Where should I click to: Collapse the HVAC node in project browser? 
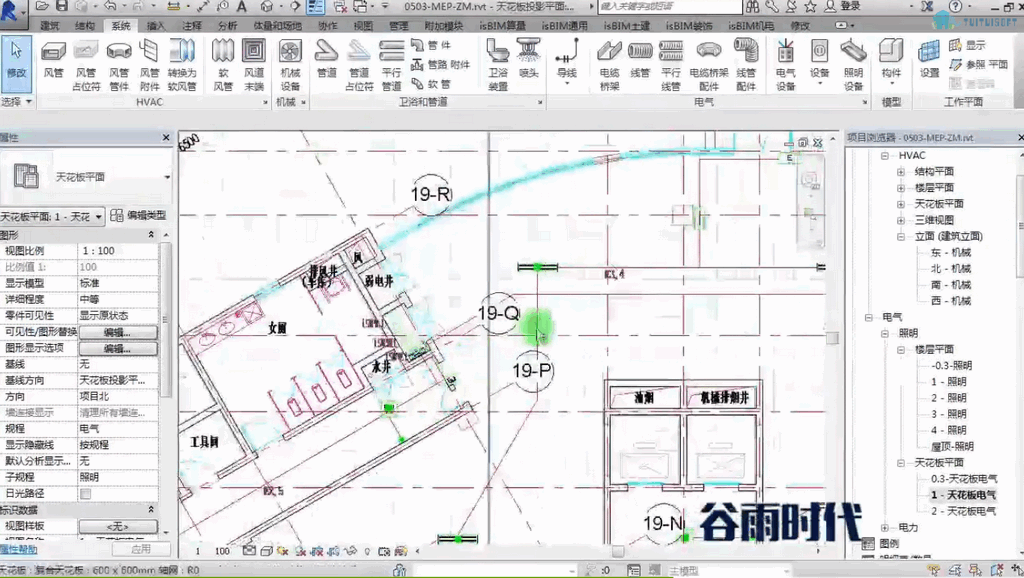[885, 155]
